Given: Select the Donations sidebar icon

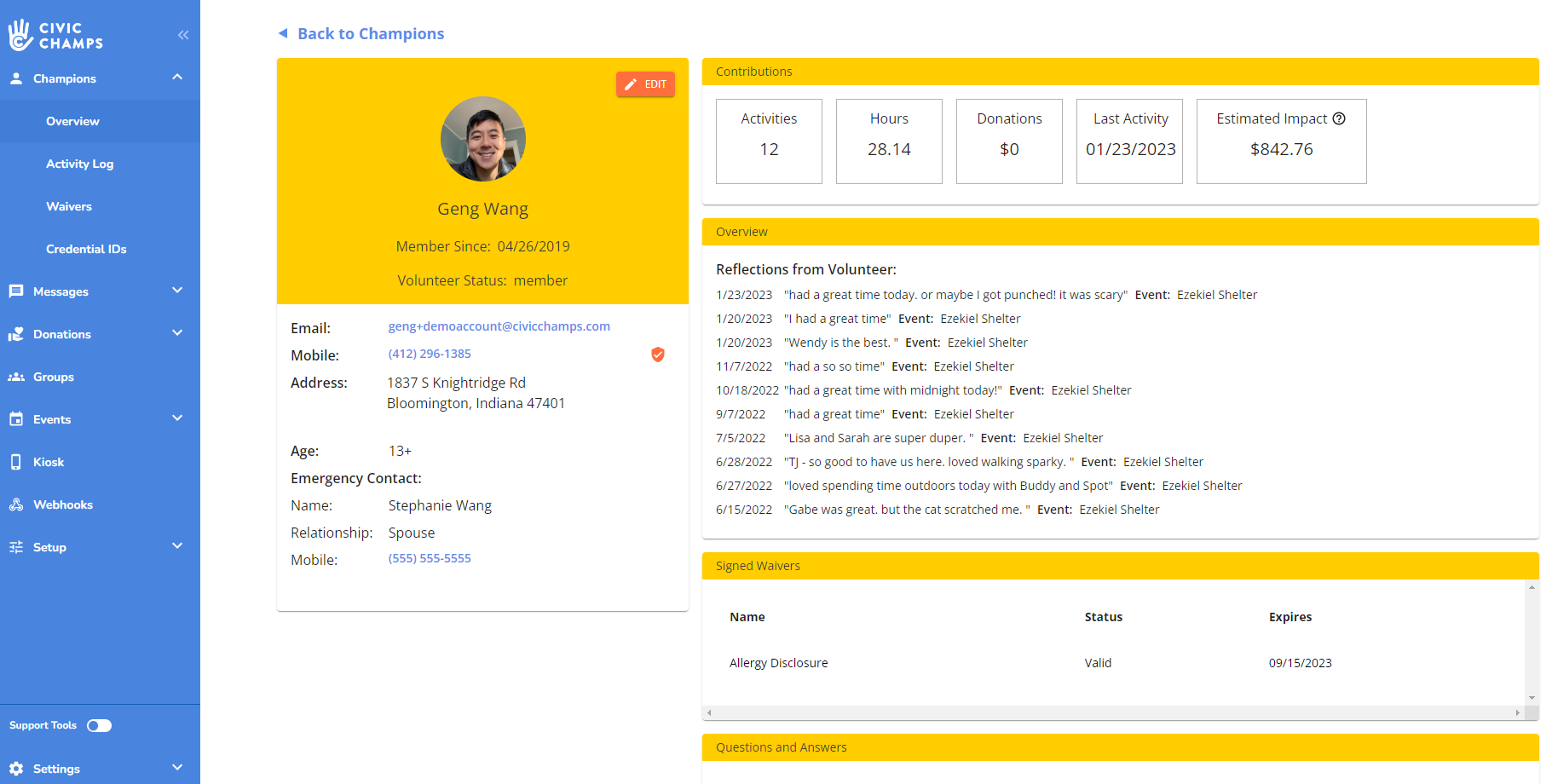Looking at the screenshot, I should tap(17, 334).
